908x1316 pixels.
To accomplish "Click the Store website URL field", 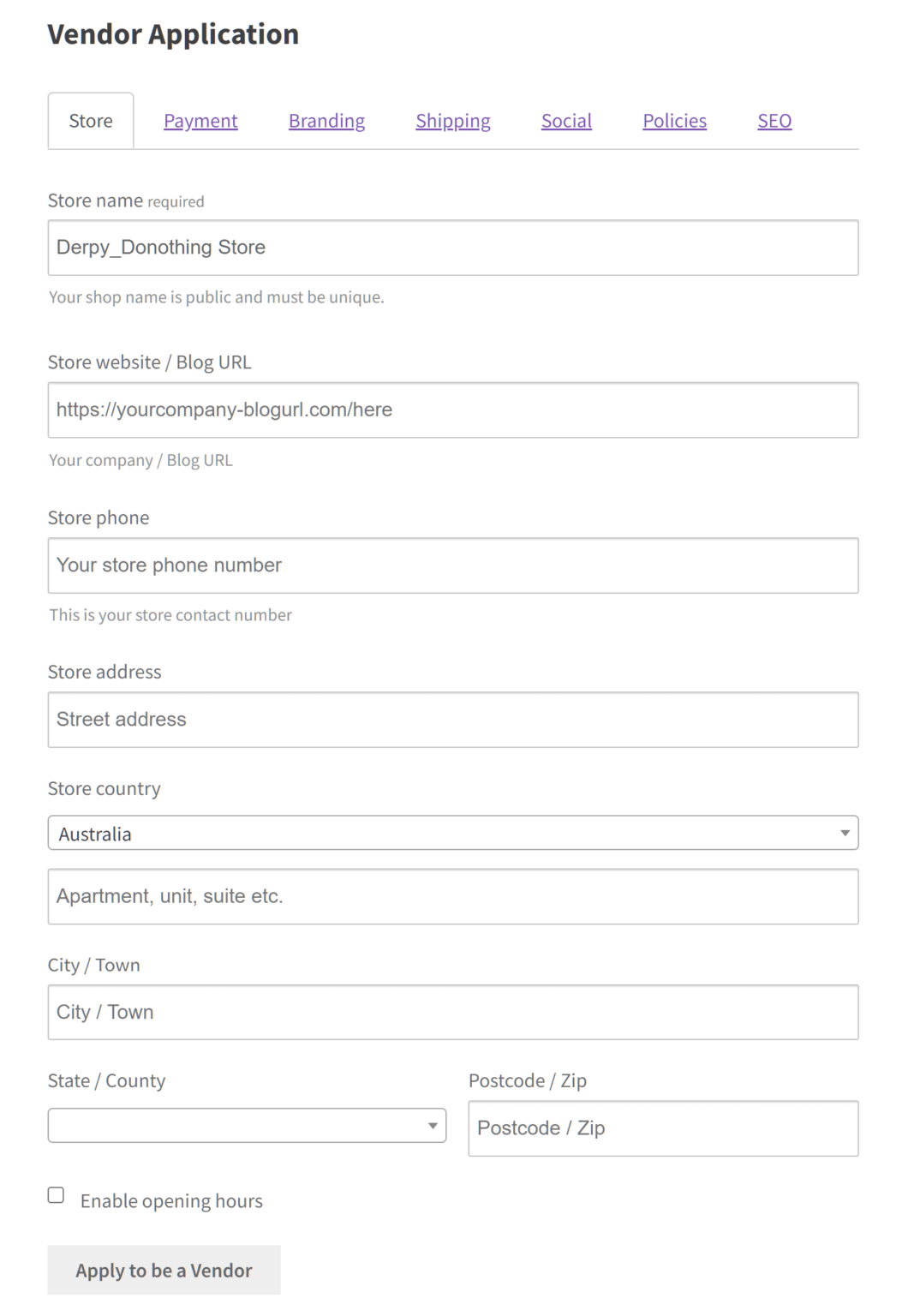I will click(x=453, y=410).
